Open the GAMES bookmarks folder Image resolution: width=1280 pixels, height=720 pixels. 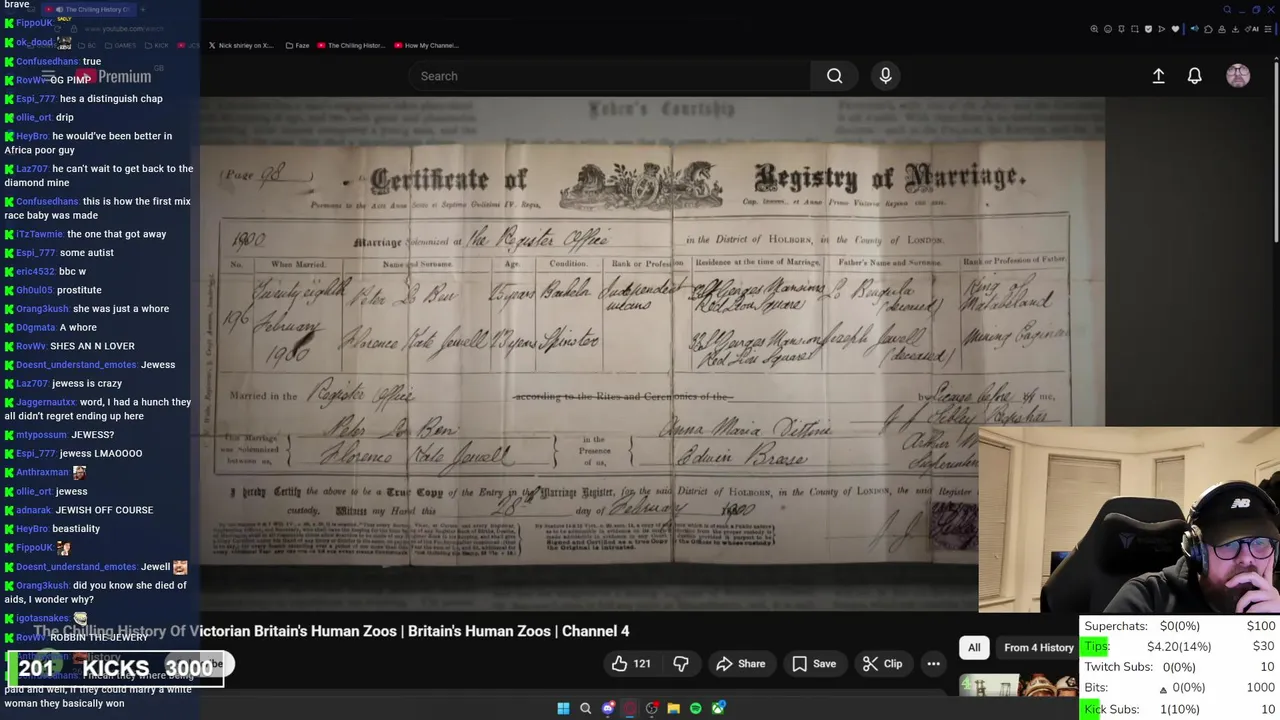[x=120, y=45]
